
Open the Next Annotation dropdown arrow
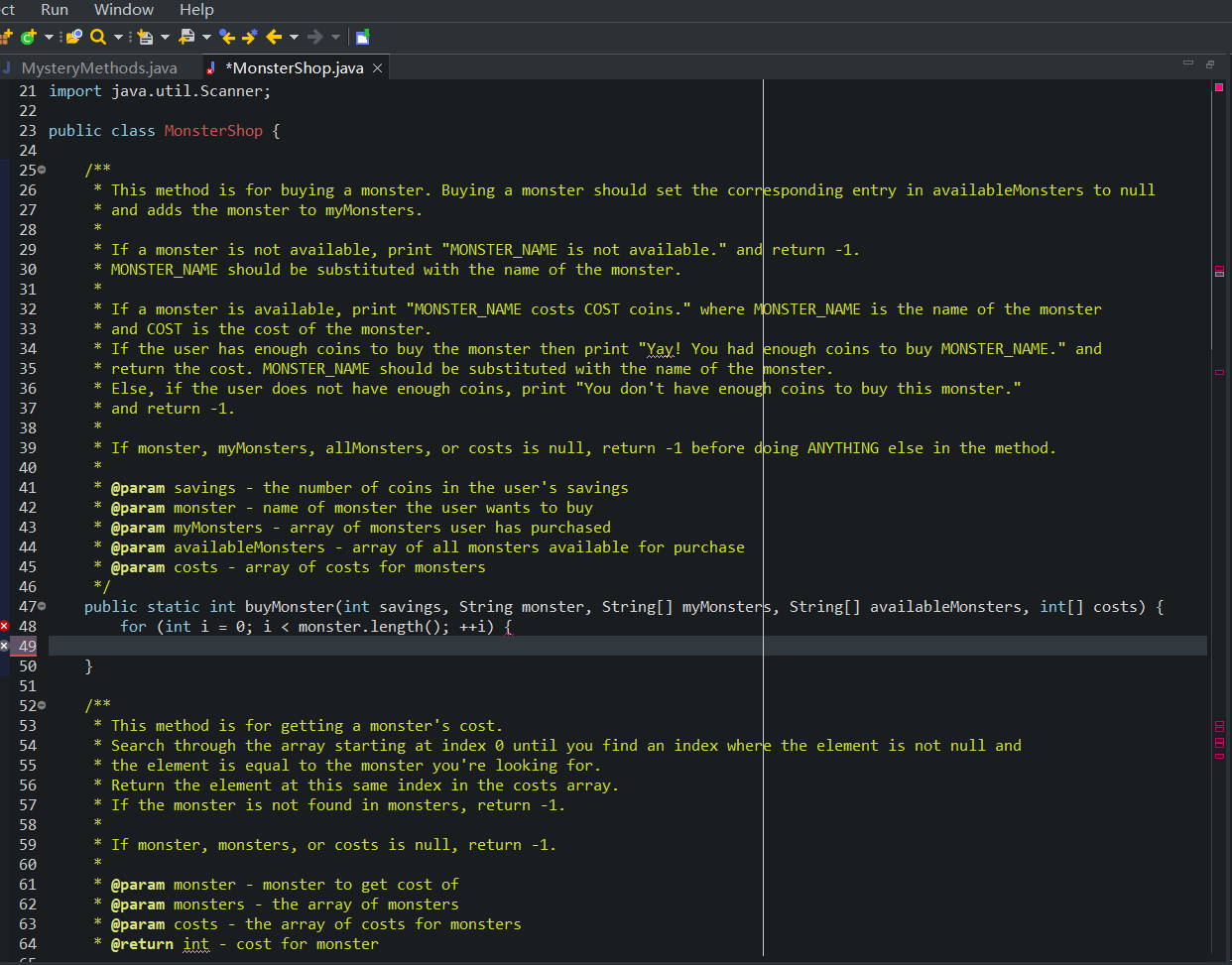[165, 37]
